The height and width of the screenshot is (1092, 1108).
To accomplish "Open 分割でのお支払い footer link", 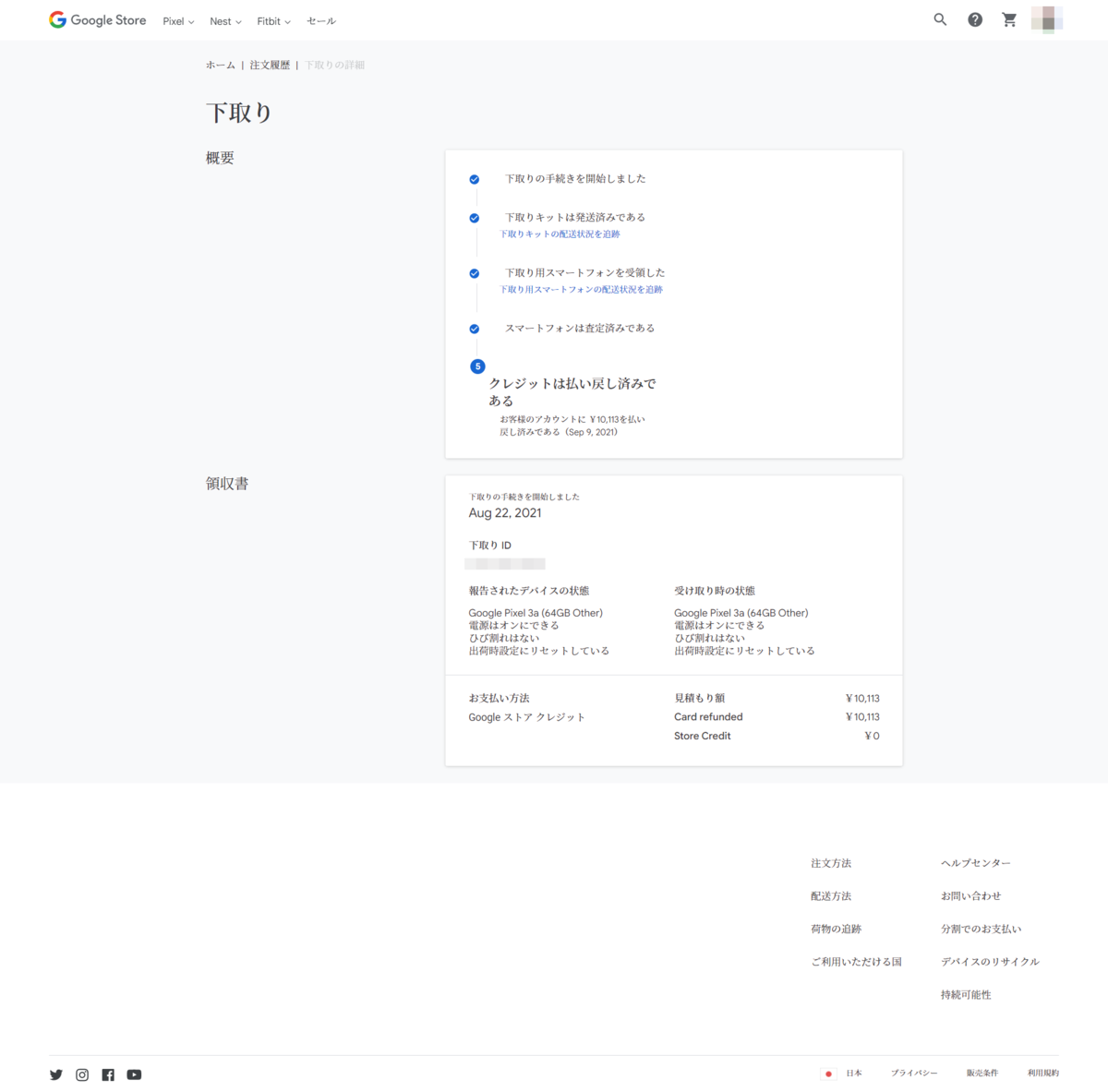I will tap(982, 929).
